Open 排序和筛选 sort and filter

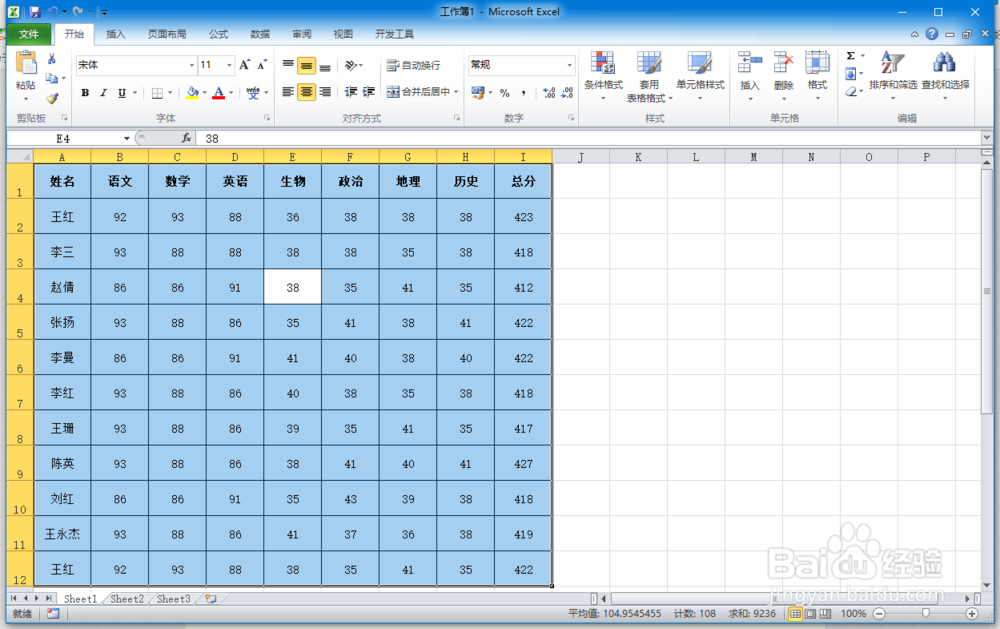tap(893, 77)
